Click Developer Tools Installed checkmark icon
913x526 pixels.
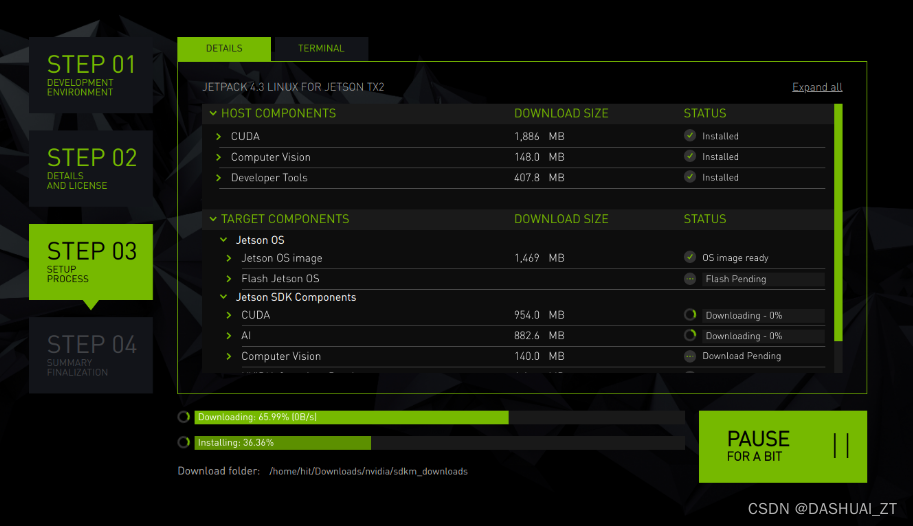click(690, 176)
